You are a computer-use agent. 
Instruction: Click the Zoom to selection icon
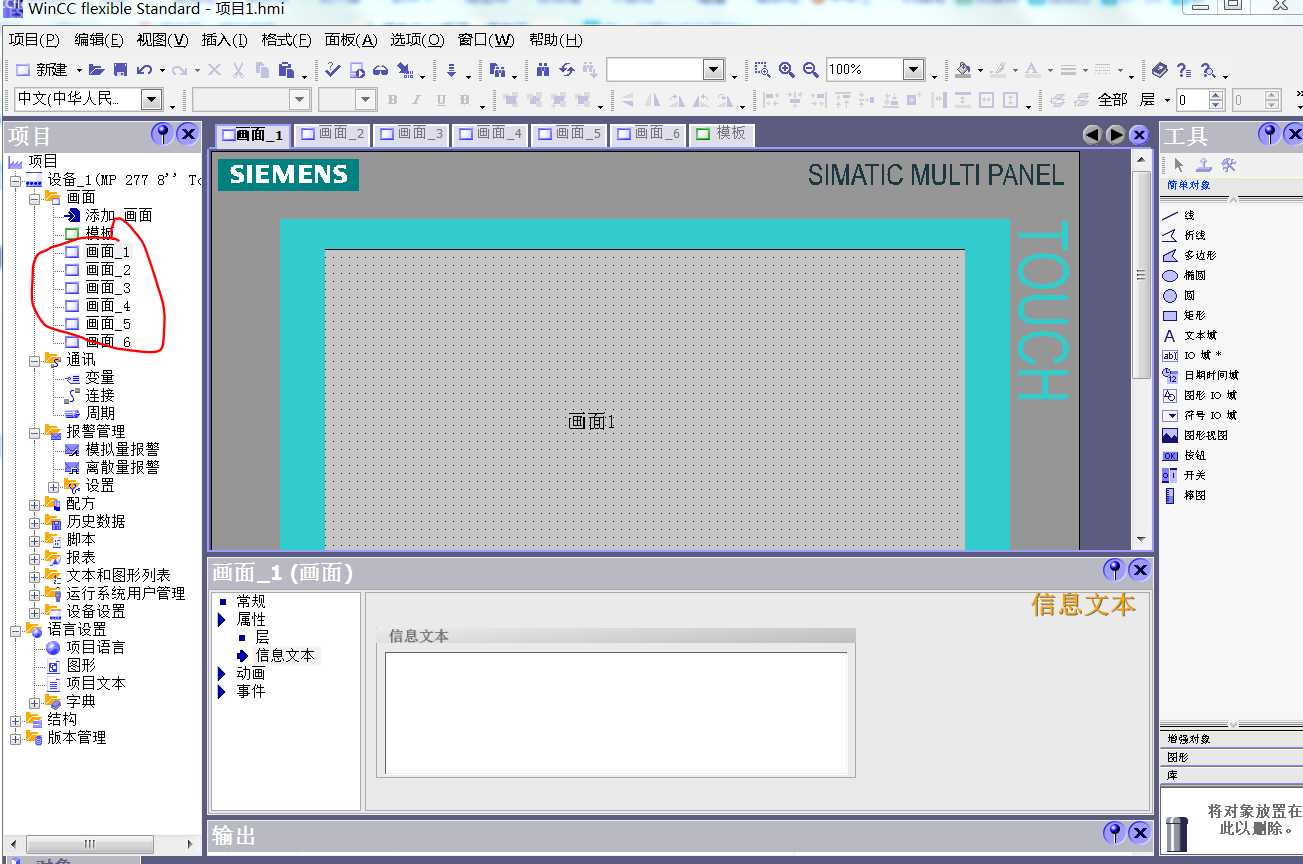coord(762,70)
